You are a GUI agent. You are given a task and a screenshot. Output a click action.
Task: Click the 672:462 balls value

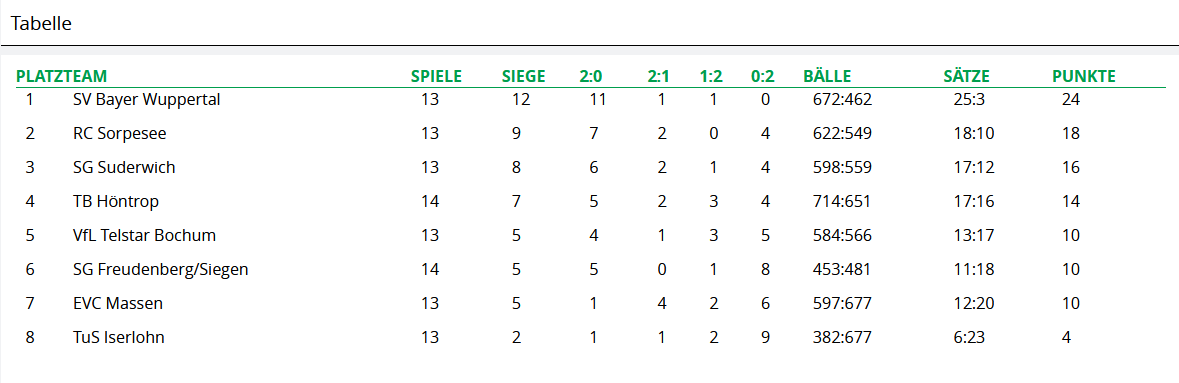842,99
